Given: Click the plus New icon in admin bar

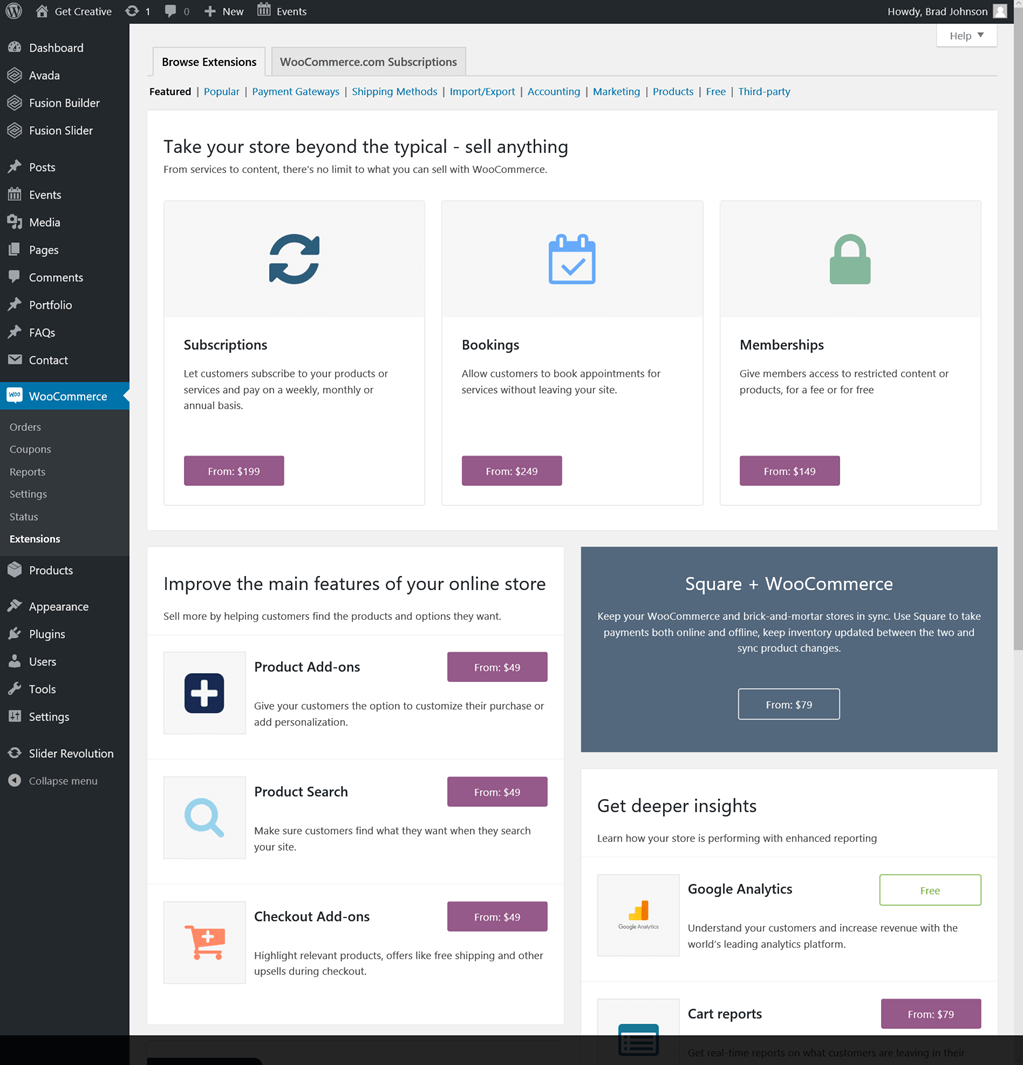Looking at the screenshot, I should point(210,12).
